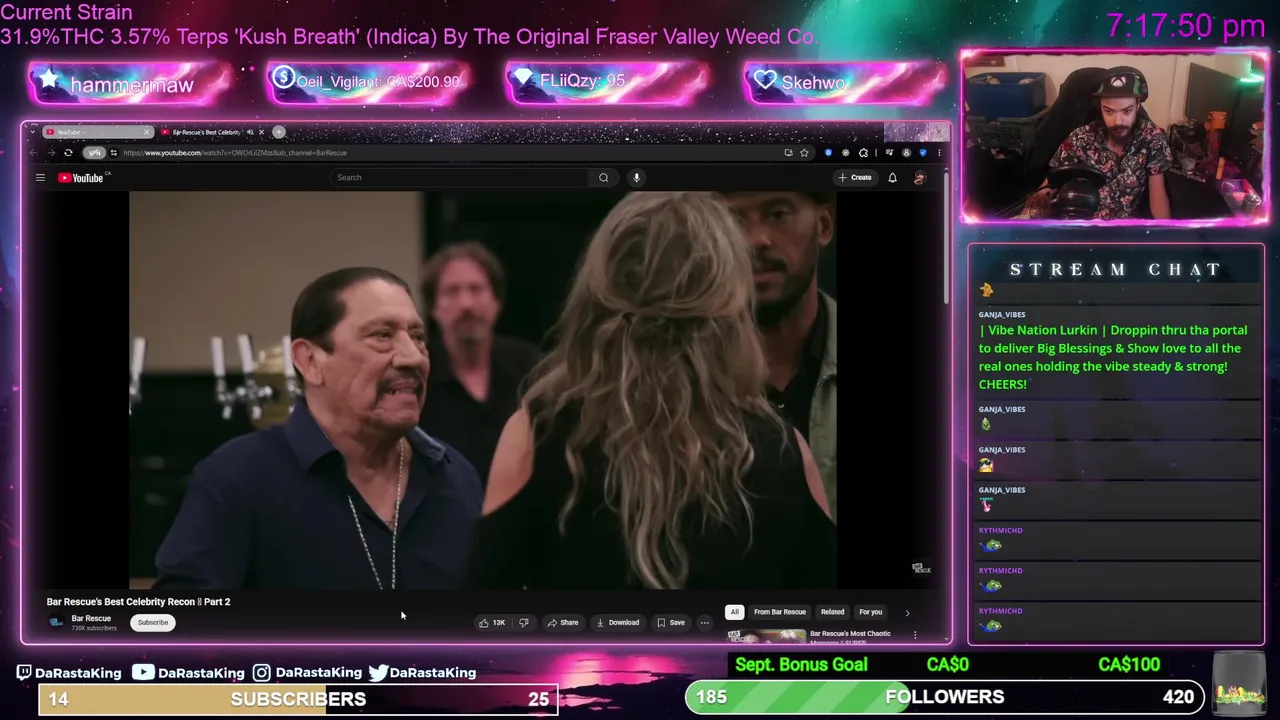Reload the browser page

point(68,153)
